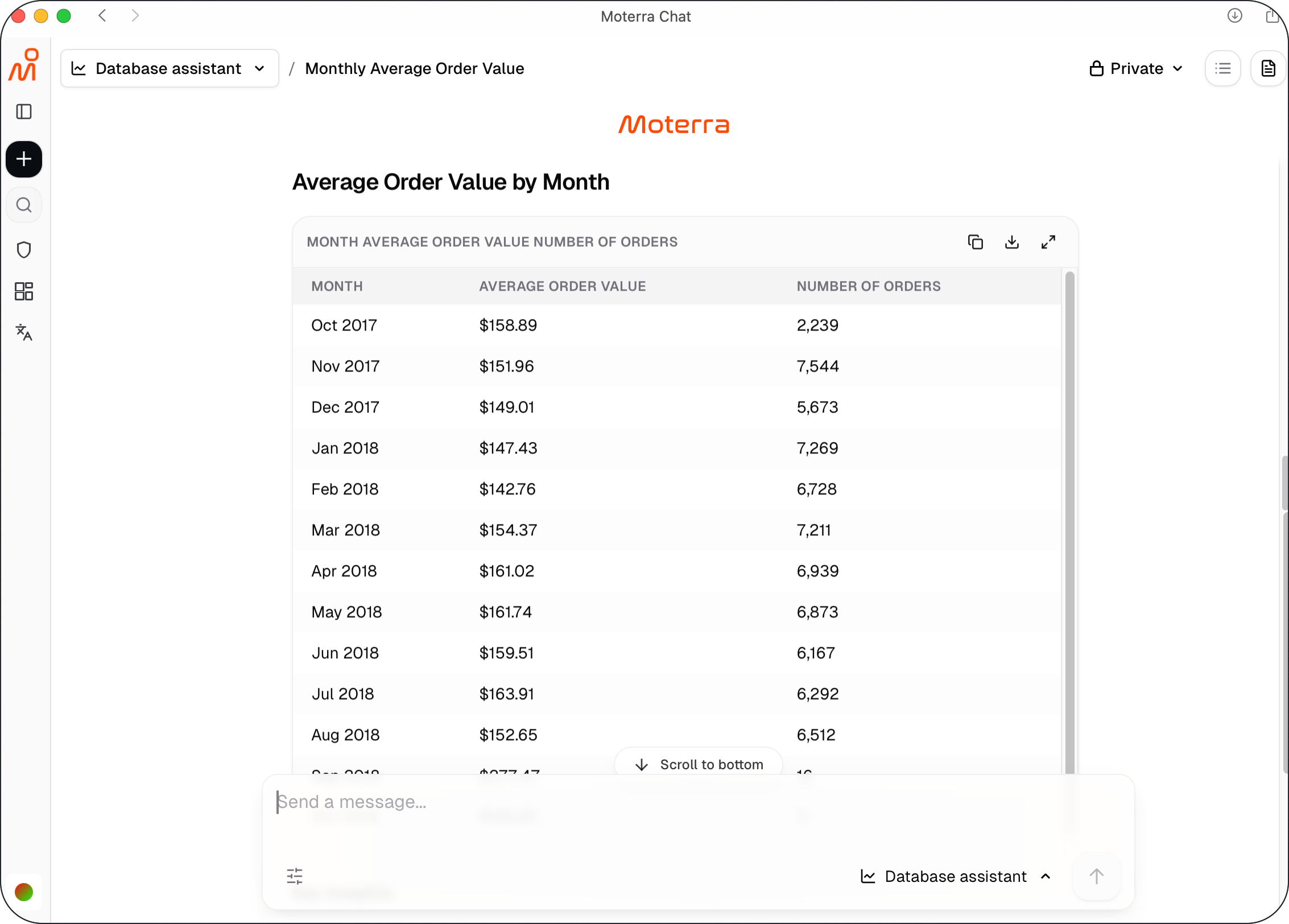Click the Jul 2018 month cell
The width and height of the screenshot is (1289, 924).
(343, 694)
